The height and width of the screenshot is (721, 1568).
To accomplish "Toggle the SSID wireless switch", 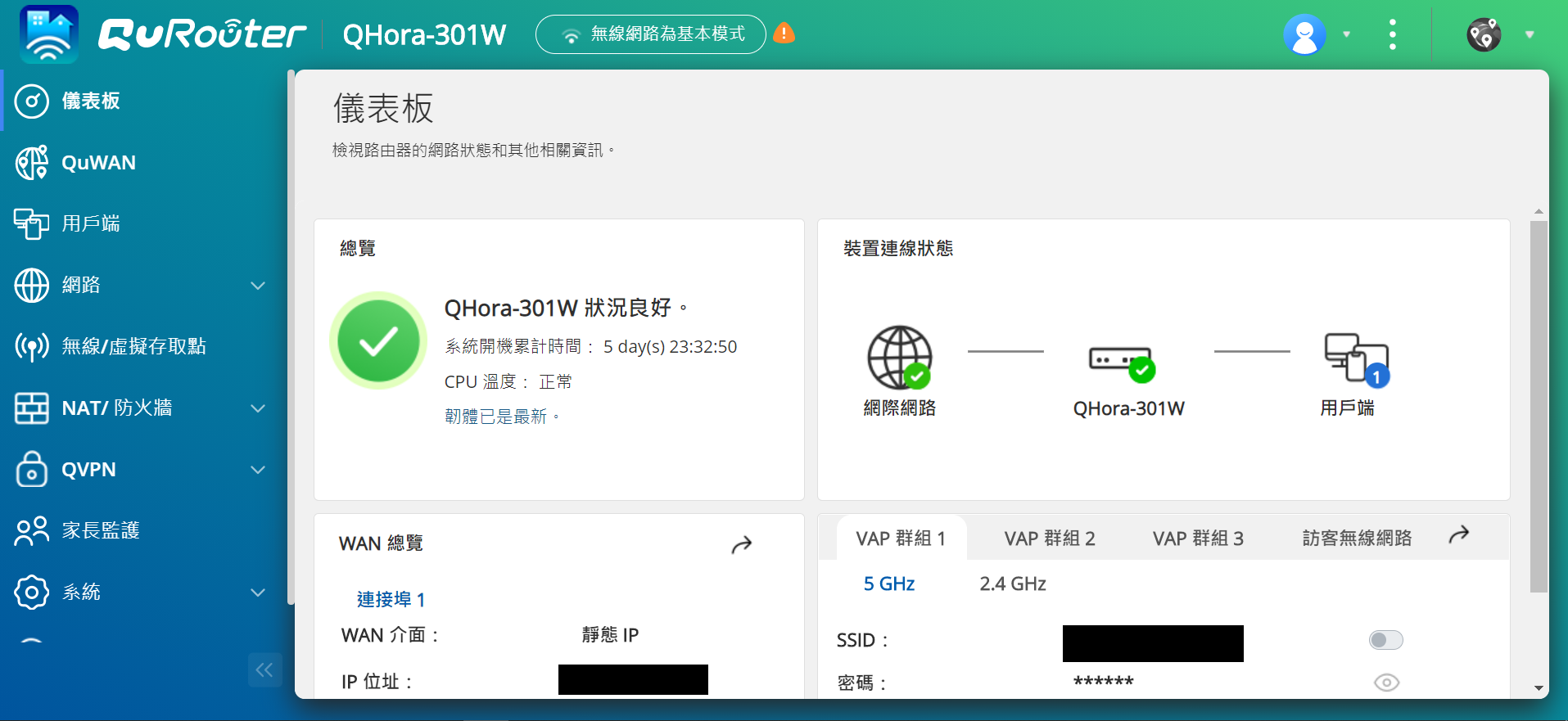I will 1386,640.
